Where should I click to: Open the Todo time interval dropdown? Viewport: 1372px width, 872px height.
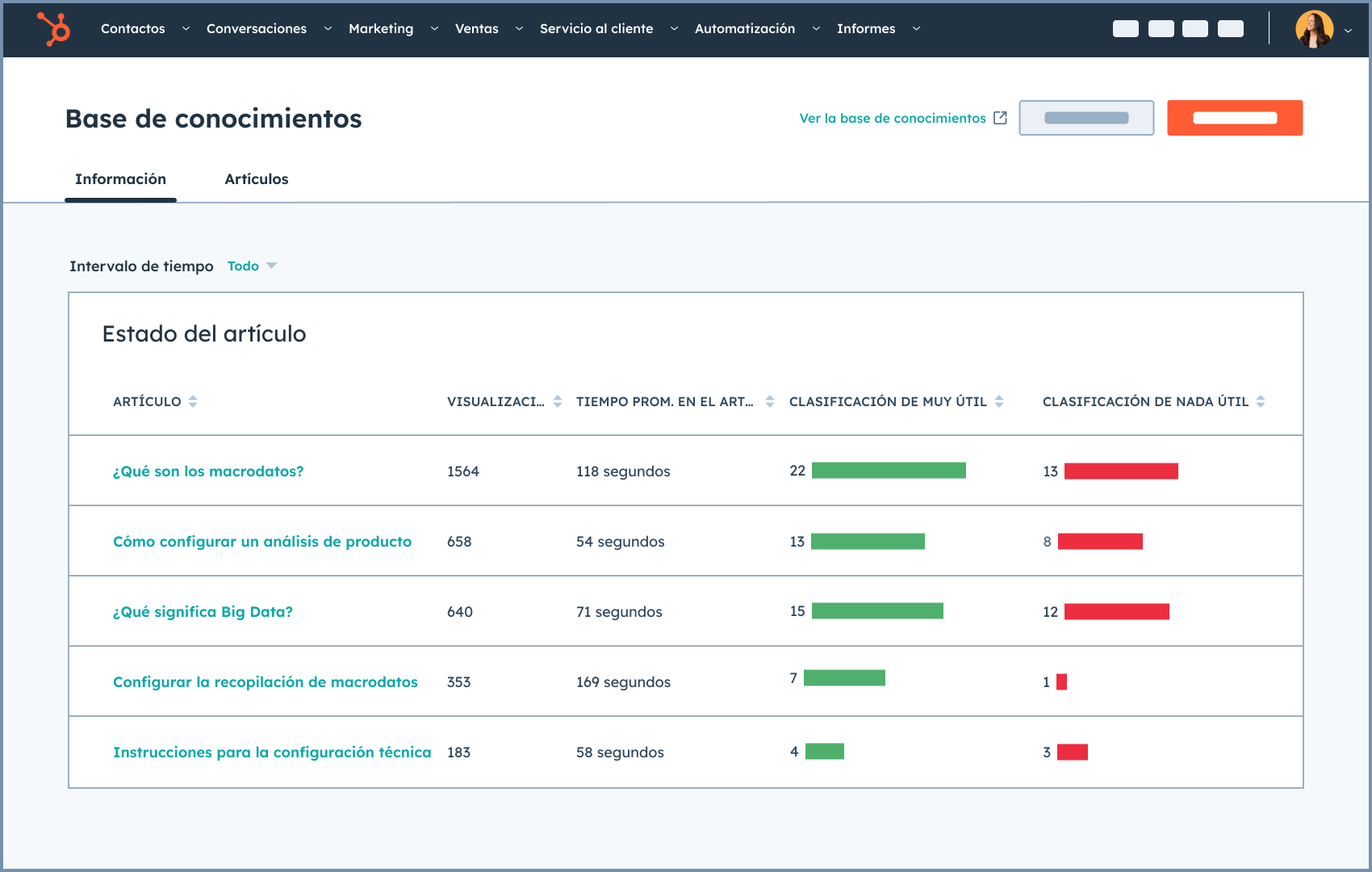[252, 266]
